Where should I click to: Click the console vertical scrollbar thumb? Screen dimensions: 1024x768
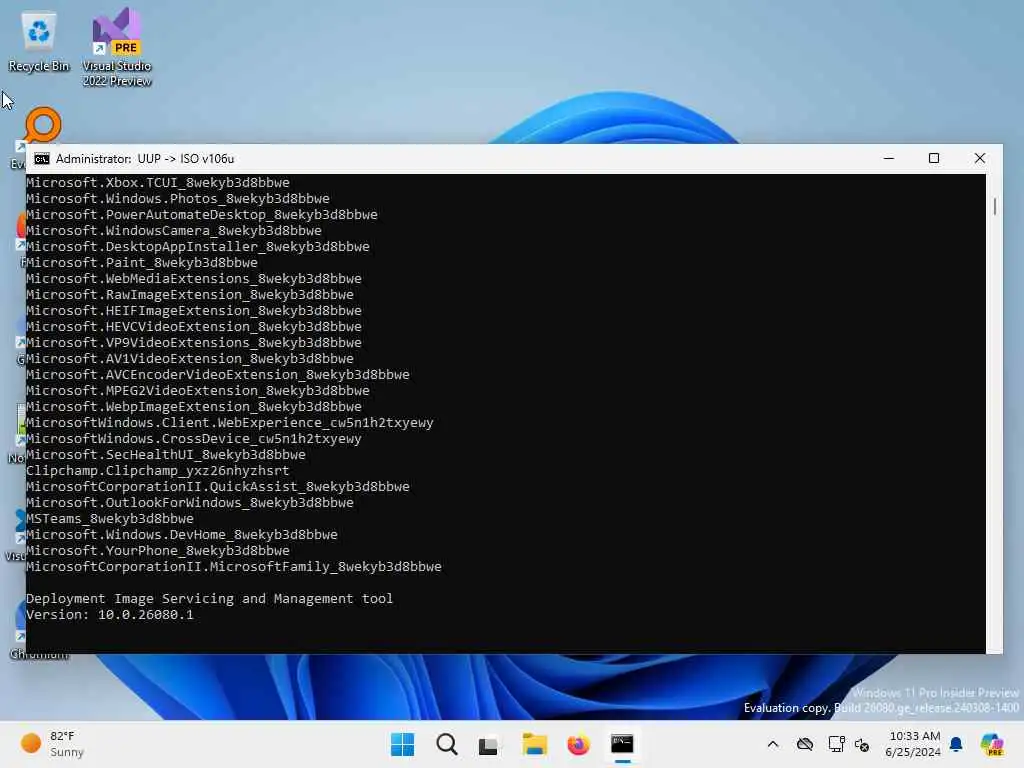pos(995,206)
